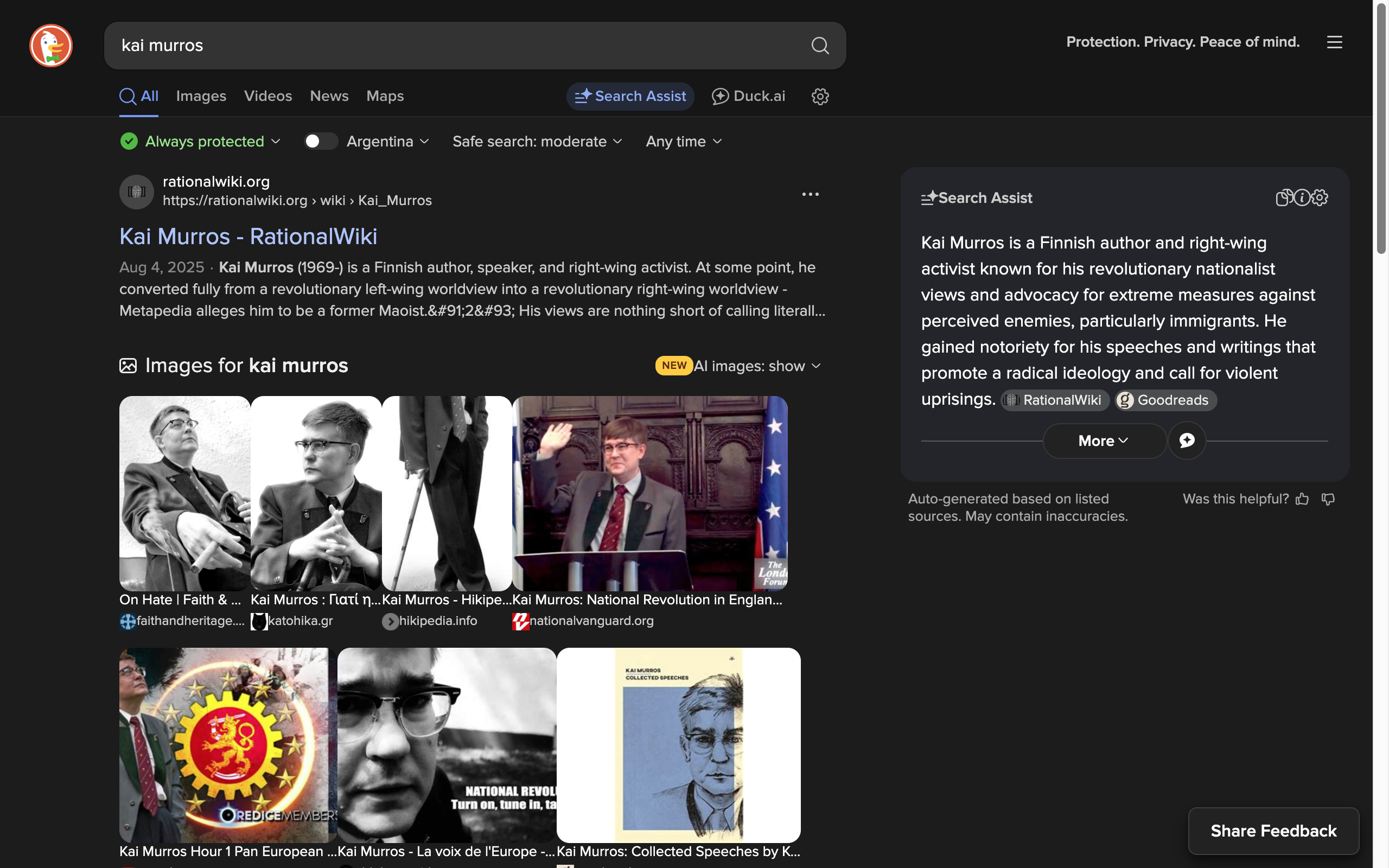Screen dimensions: 1389x868
Task: Click thumbs down feedback icon
Action: (1328, 499)
